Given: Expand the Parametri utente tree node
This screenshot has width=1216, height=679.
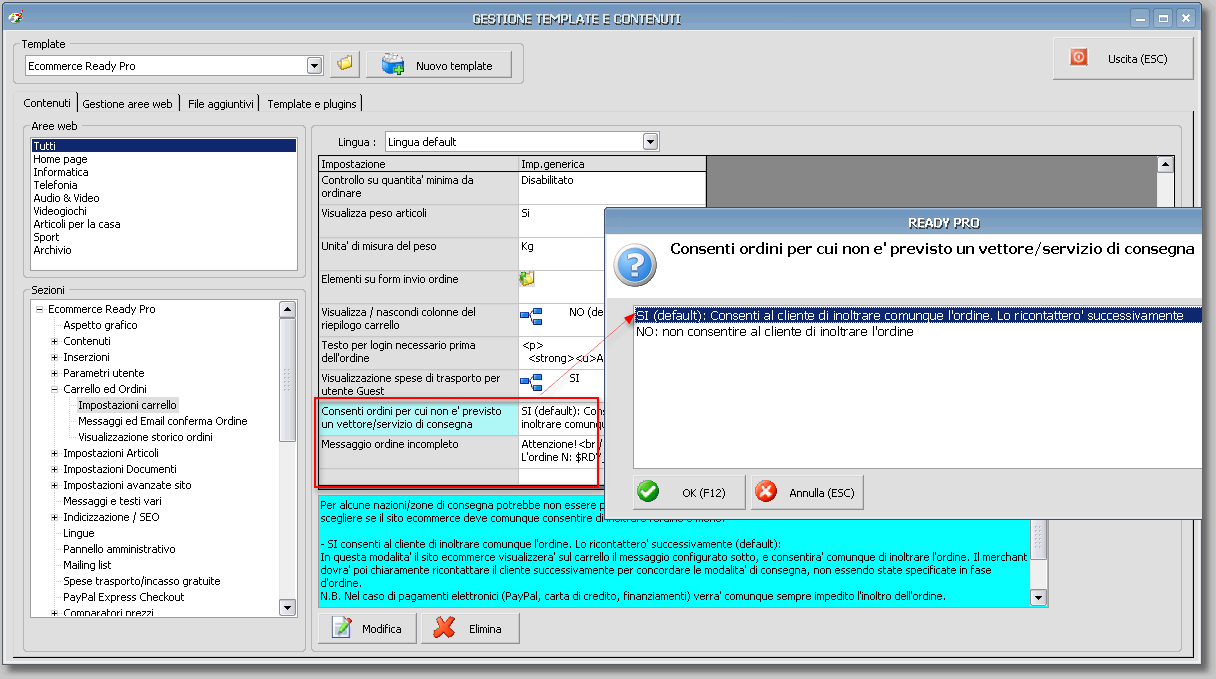Looking at the screenshot, I should pos(54,373).
